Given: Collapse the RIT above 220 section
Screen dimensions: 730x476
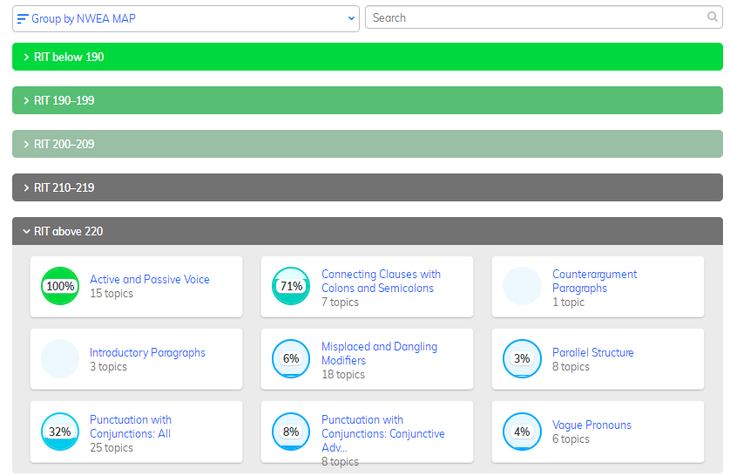Looking at the screenshot, I should [367, 231].
